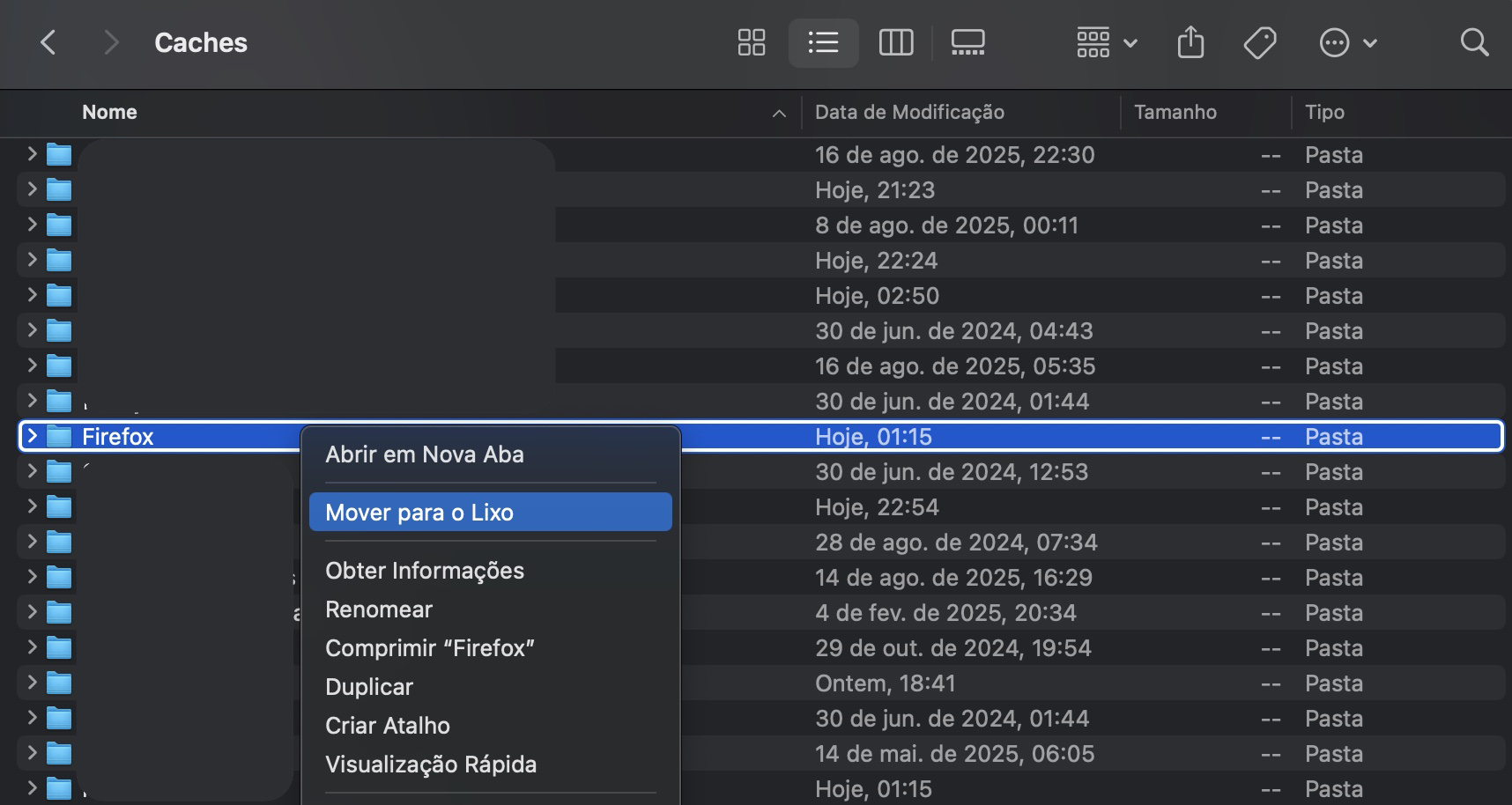
Task: Click the more actions ellipsis icon
Action: click(1334, 41)
